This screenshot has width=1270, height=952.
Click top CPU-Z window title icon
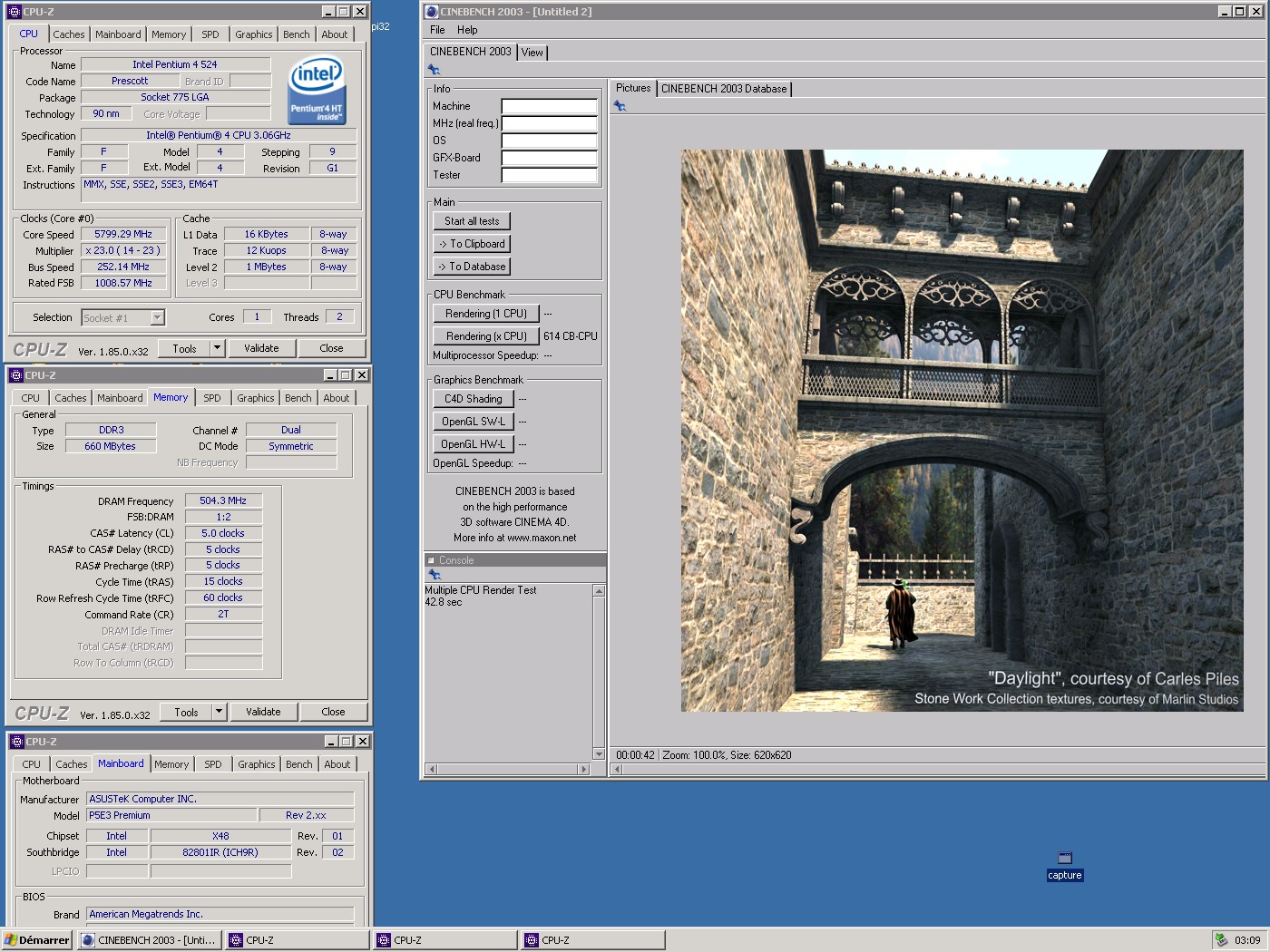pos(15,12)
